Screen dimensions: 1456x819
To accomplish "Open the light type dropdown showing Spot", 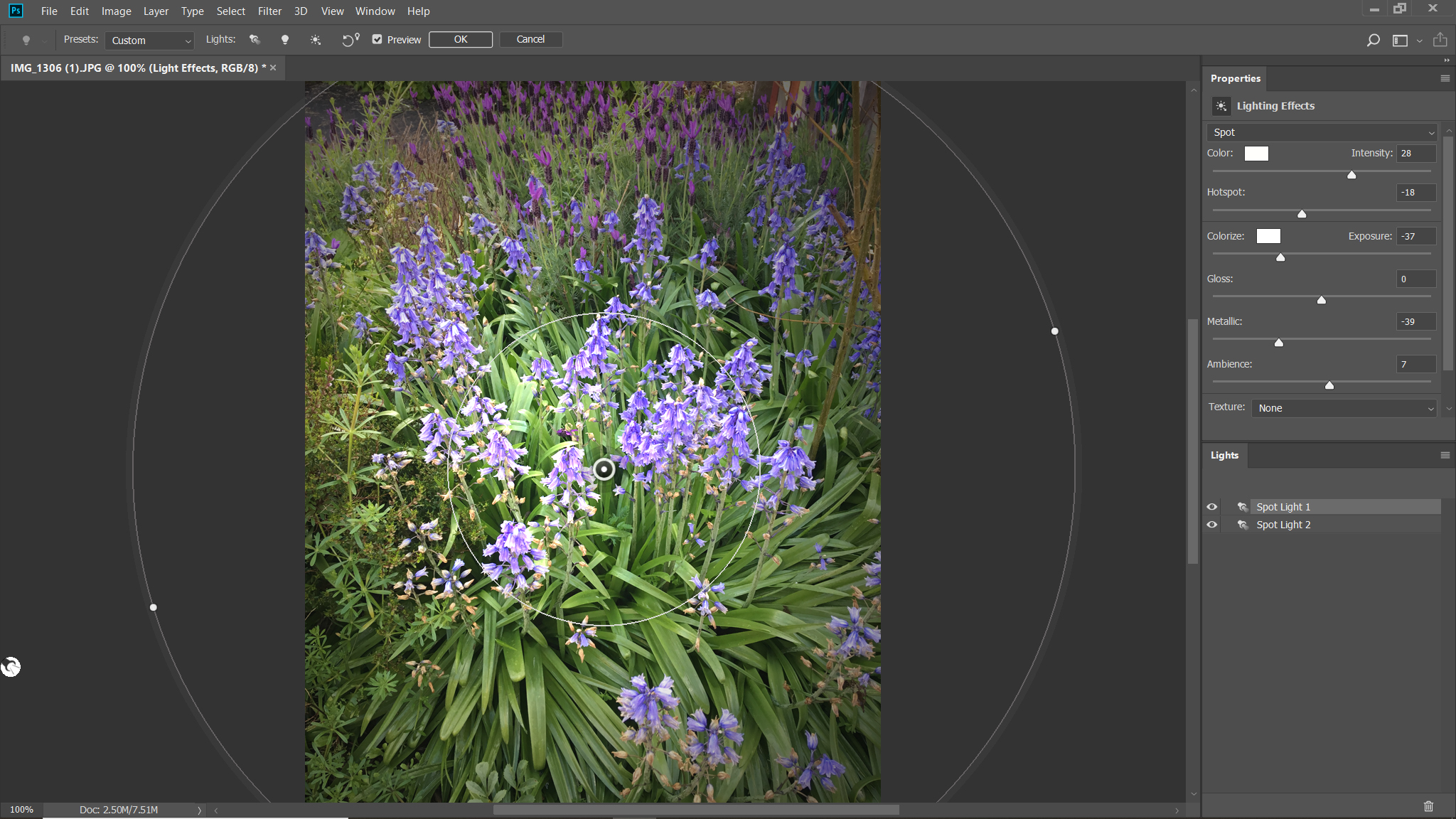I will 1320,132.
